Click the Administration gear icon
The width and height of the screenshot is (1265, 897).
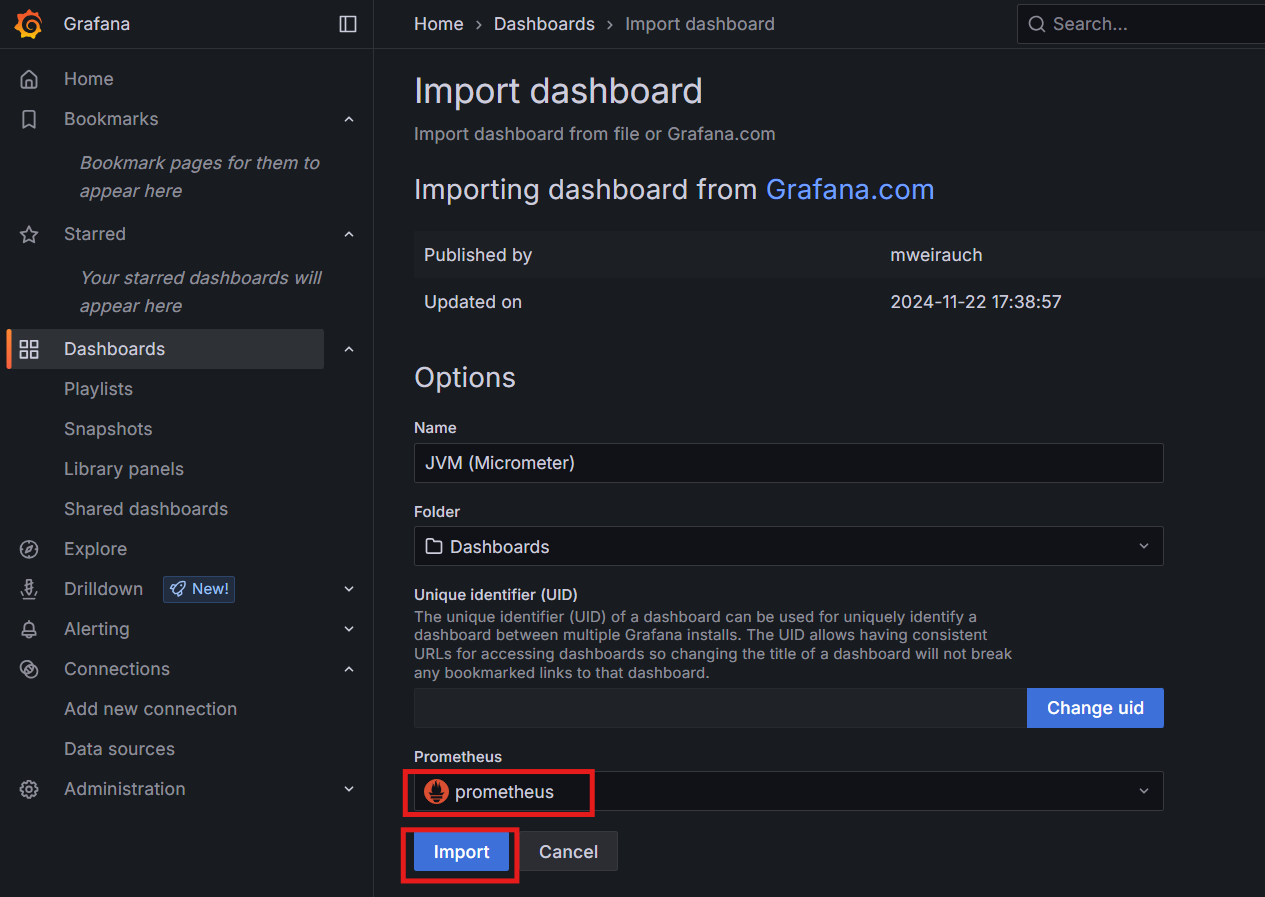point(29,789)
